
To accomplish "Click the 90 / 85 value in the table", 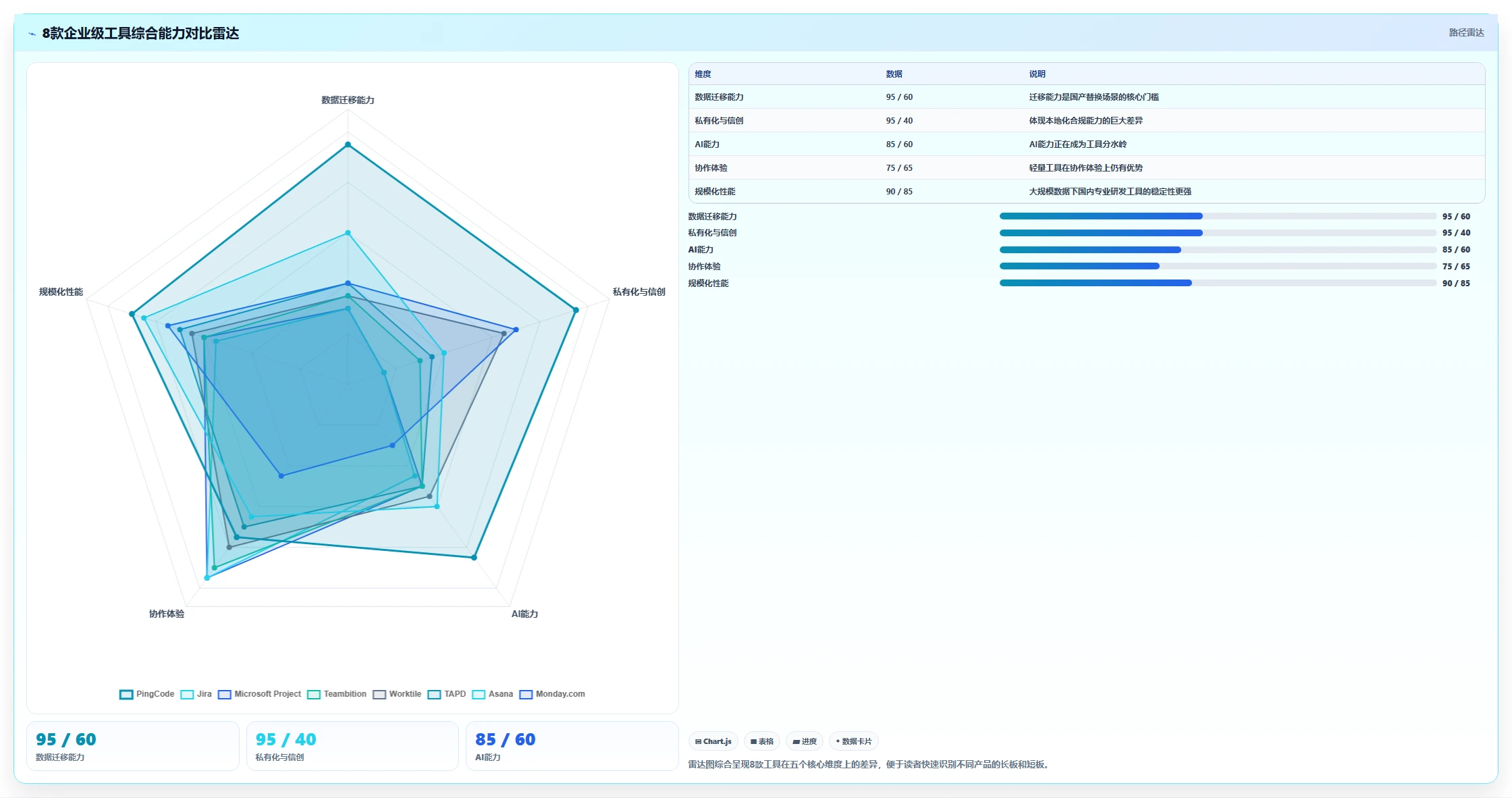I will 899,192.
